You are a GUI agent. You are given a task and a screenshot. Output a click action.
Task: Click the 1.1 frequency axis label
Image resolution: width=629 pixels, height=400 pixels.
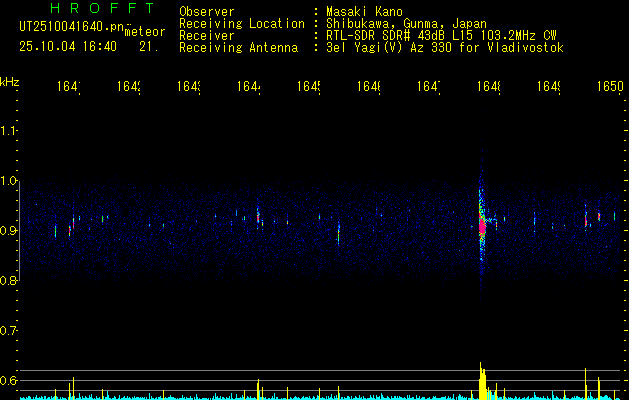(9, 130)
